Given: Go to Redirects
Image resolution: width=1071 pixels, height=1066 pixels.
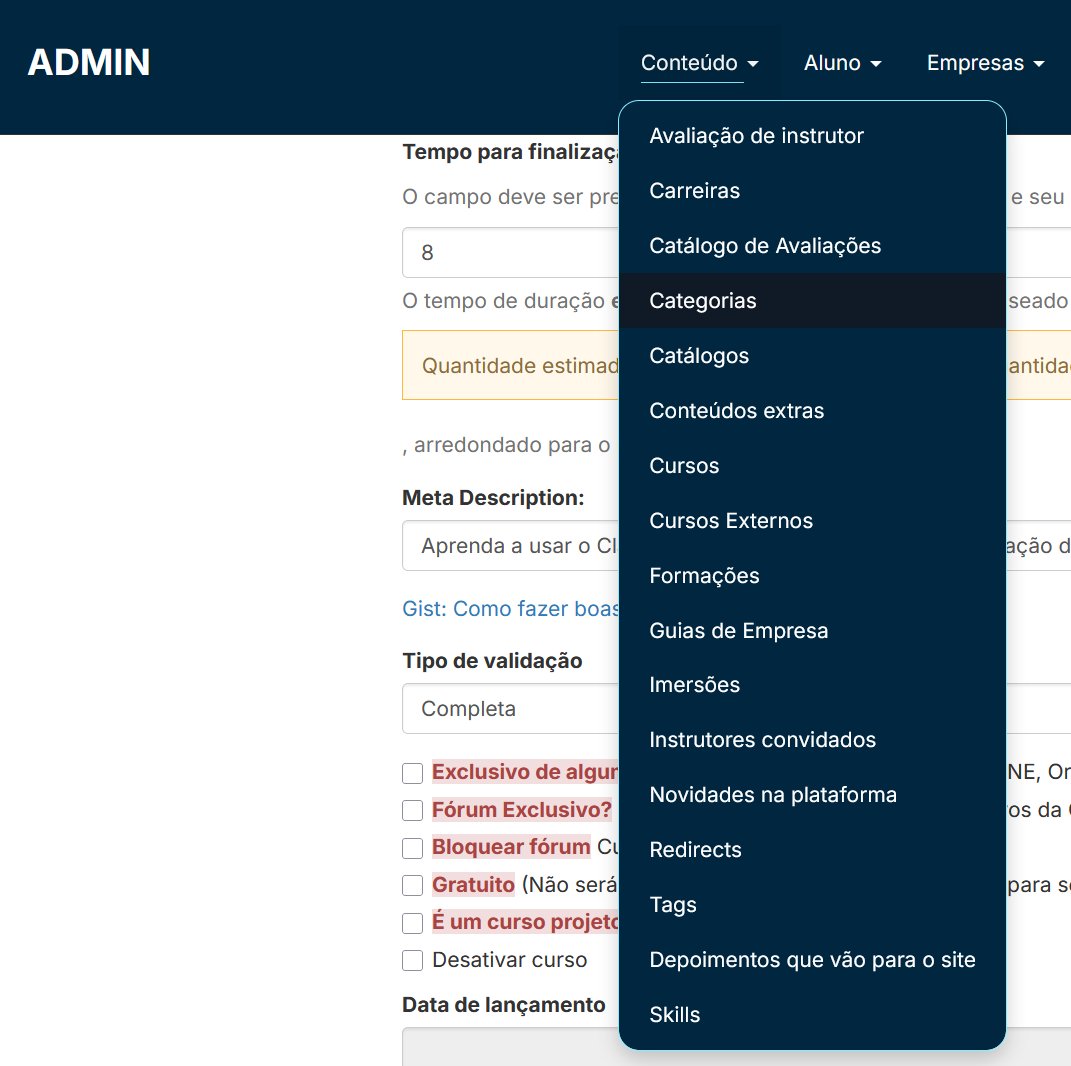Looking at the screenshot, I should coord(811,850).
